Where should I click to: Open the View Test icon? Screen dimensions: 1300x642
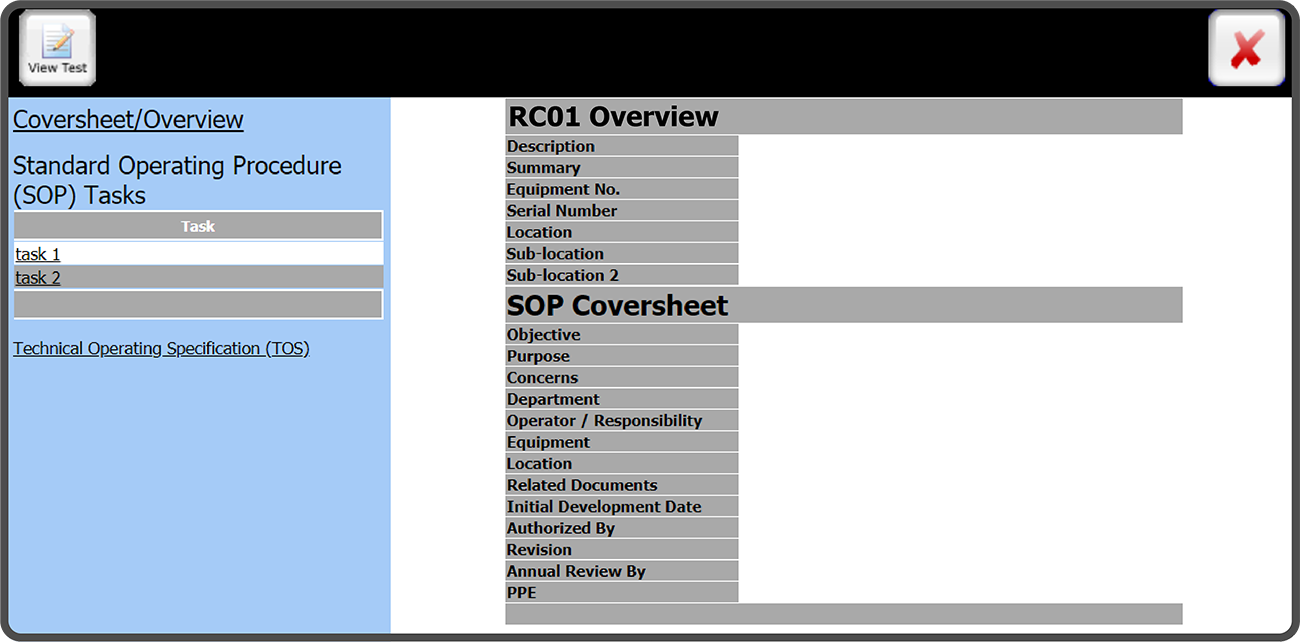(x=57, y=48)
